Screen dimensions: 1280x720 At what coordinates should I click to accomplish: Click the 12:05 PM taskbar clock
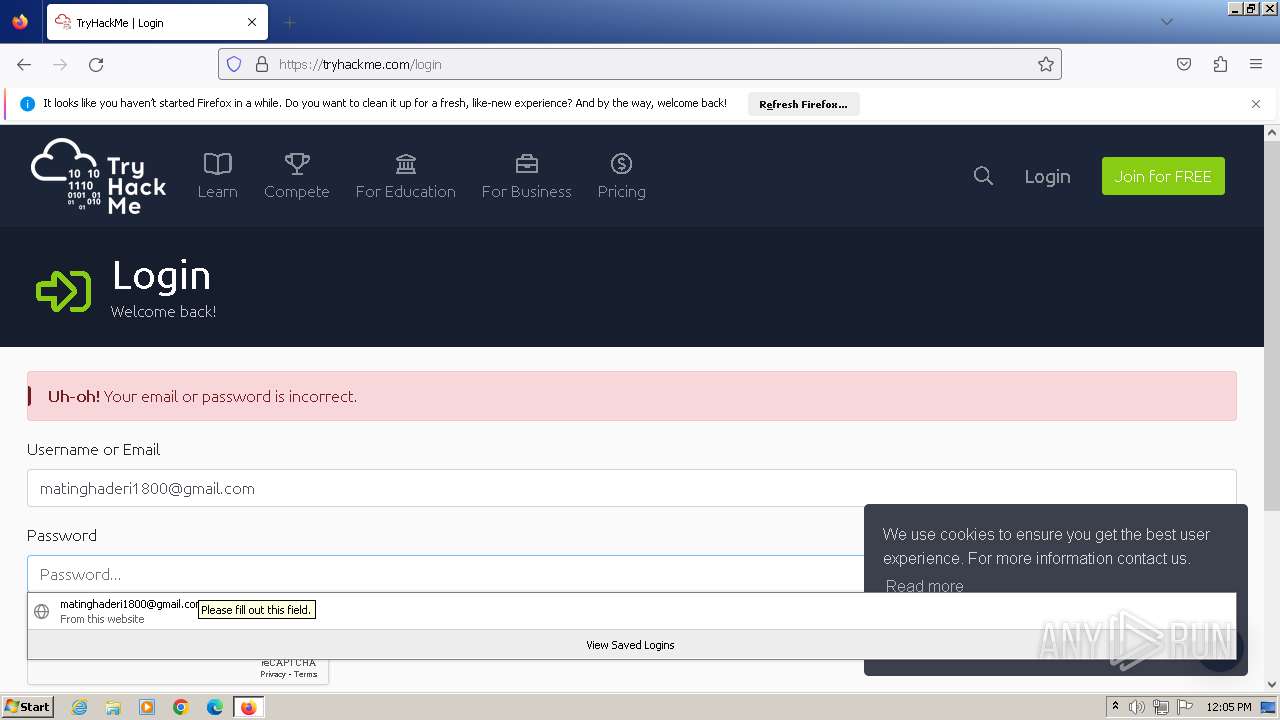point(1229,707)
